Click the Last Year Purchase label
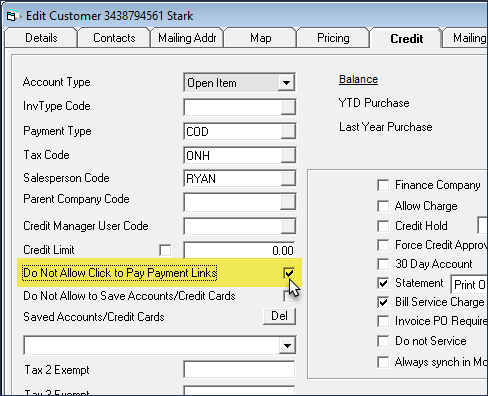 point(386,127)
